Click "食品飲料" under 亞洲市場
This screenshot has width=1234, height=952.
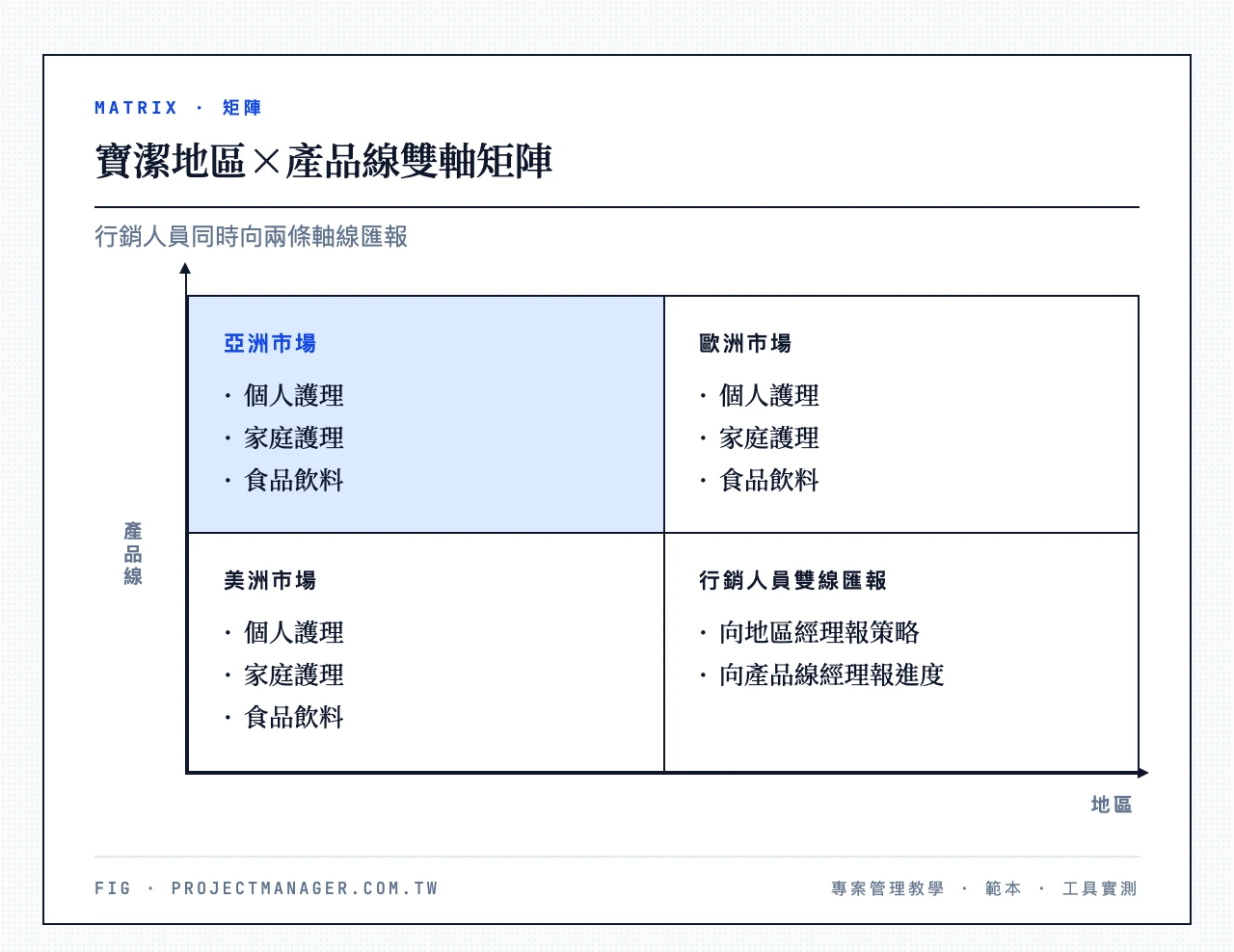coord(294,480)
